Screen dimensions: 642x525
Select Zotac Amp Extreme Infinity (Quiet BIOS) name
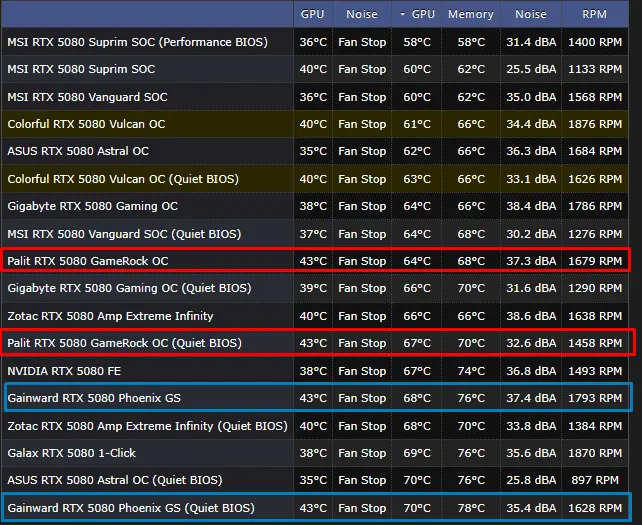147,426
